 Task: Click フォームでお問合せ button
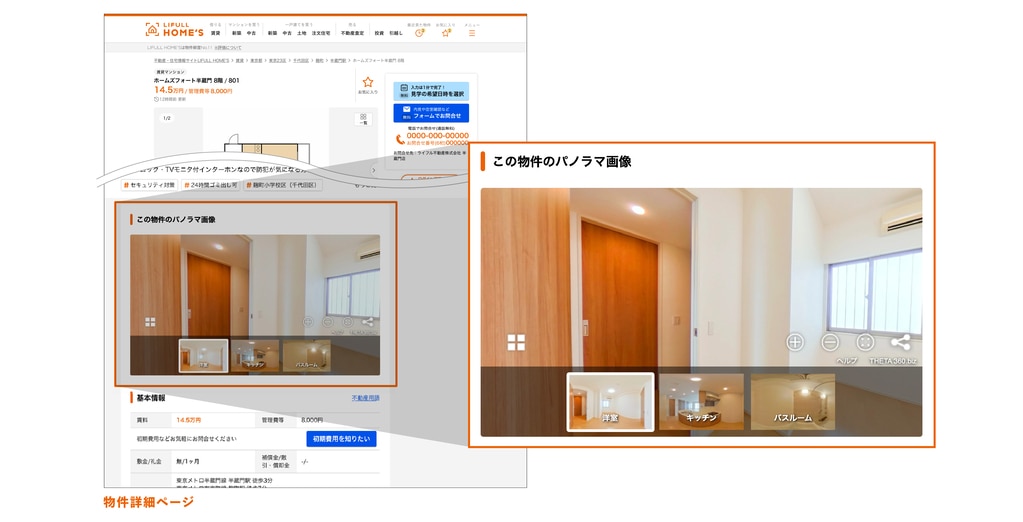point(431,113)
